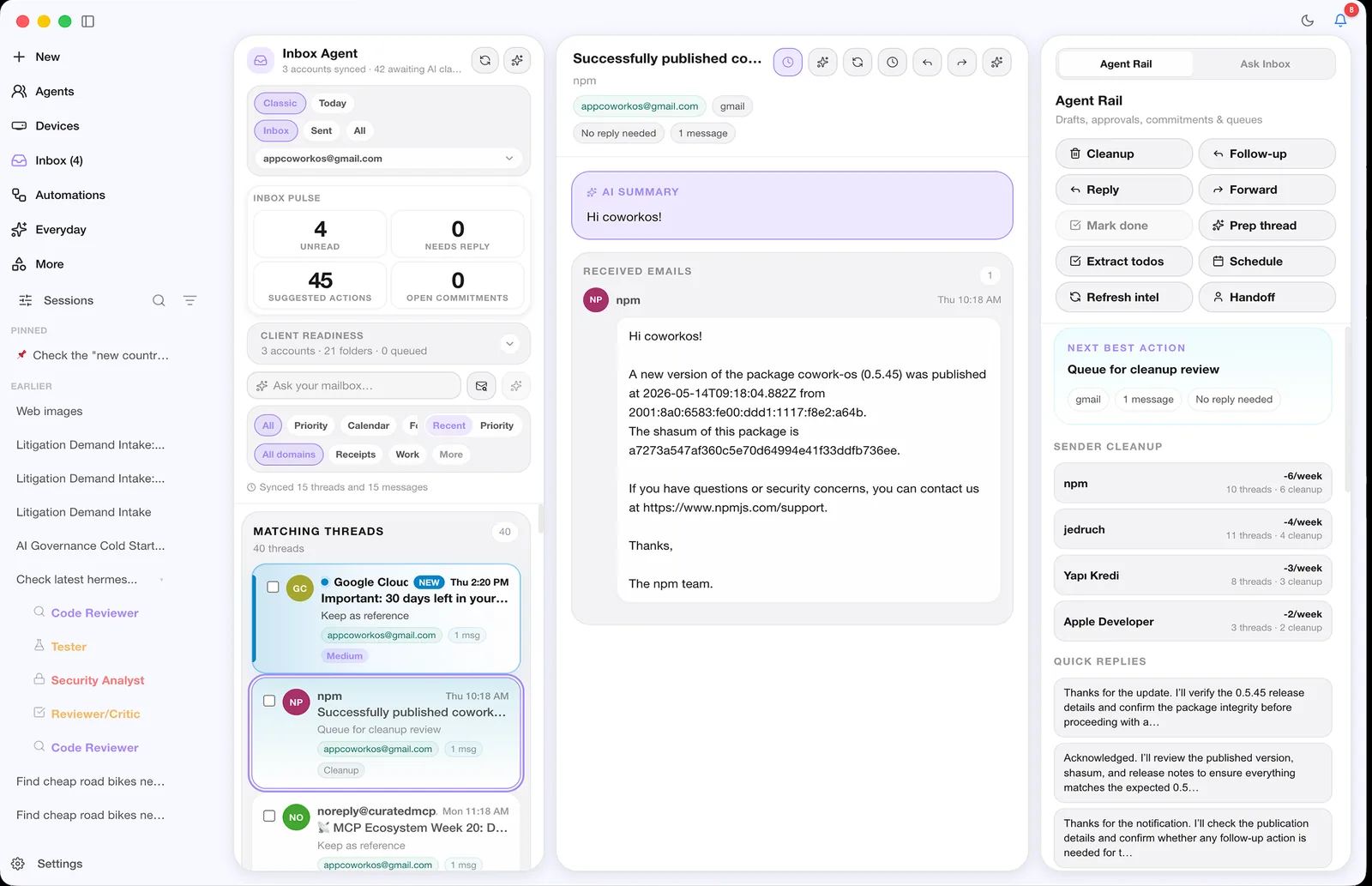Switch to the Ask Inbox tab

1265,63
